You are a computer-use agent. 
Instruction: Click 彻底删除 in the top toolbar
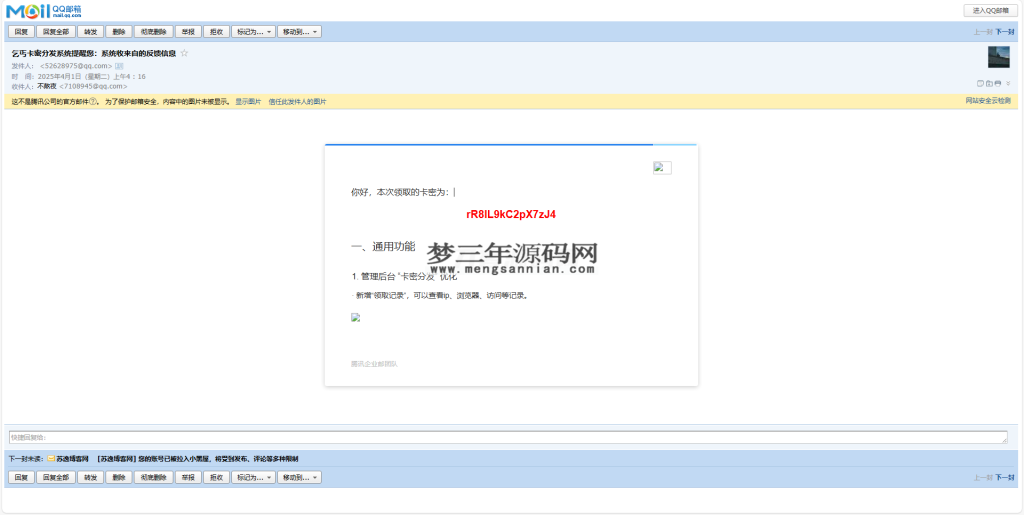(153, 31)
